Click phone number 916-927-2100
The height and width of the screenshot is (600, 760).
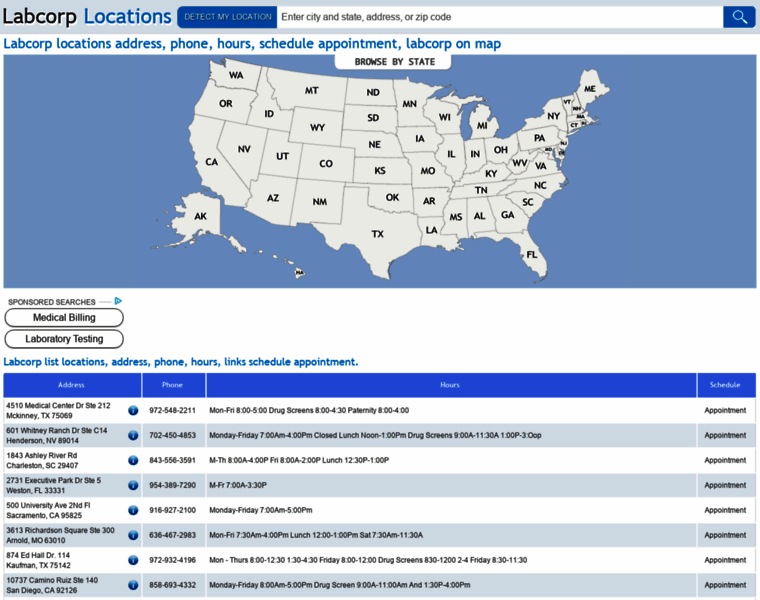tap(173, 510)
